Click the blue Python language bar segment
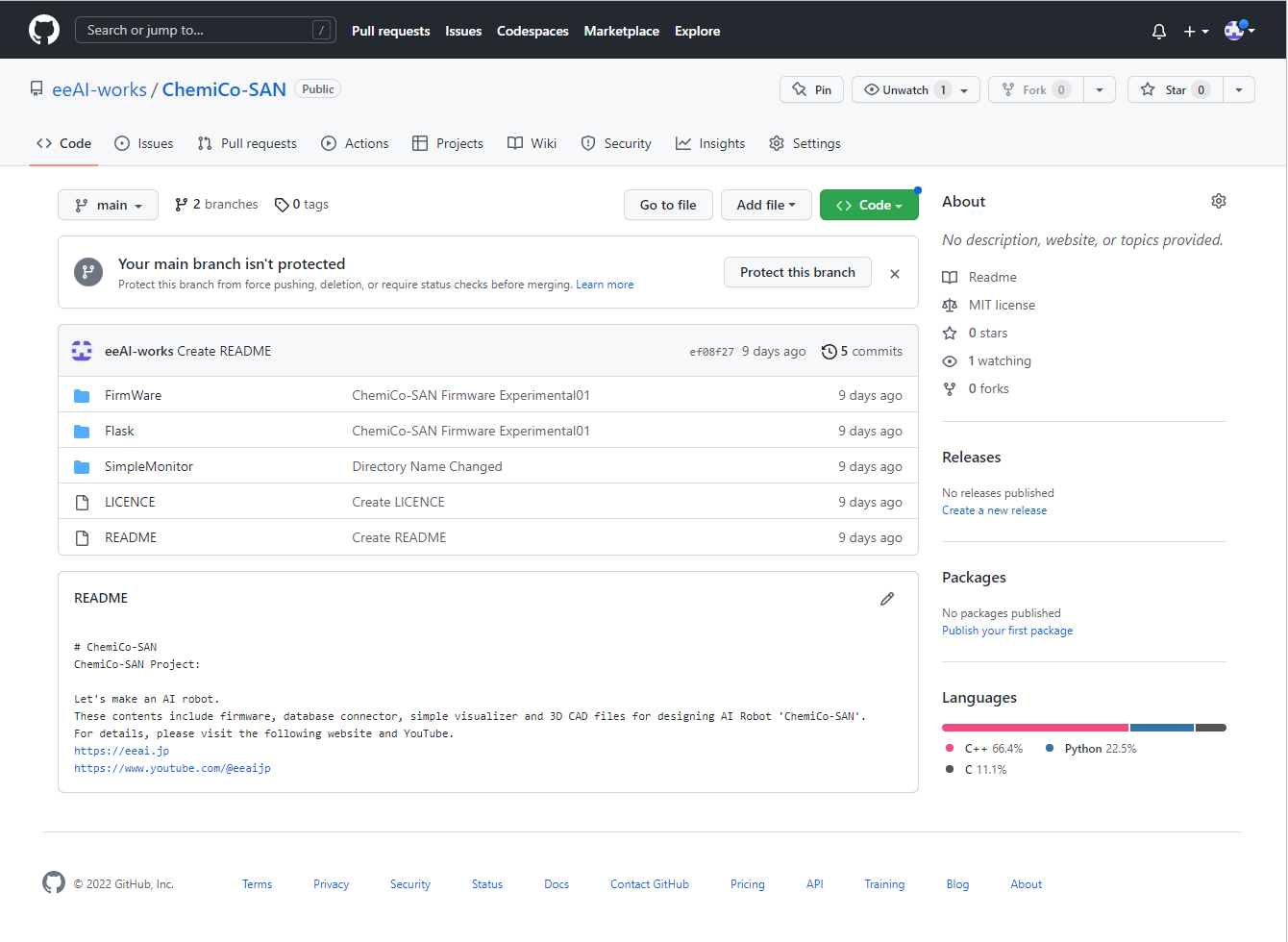Viewport: 1288px width, 942px height. pos(1162,728)
